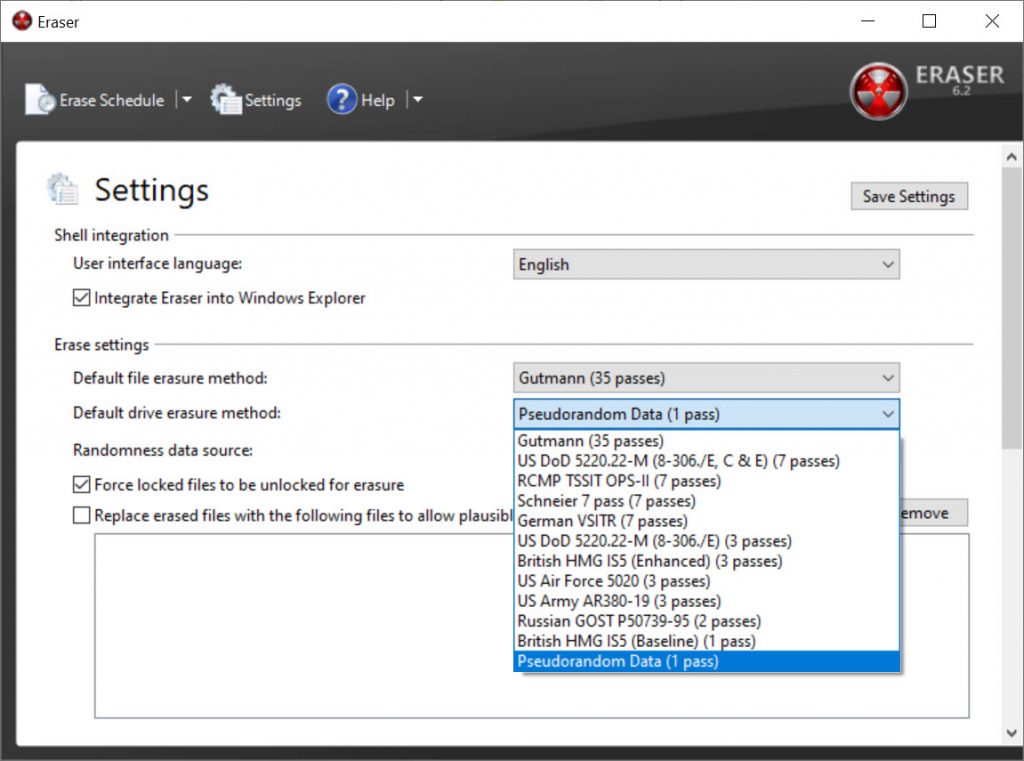Expand the Help menu dropdown arrow

(x=418, y=100)
